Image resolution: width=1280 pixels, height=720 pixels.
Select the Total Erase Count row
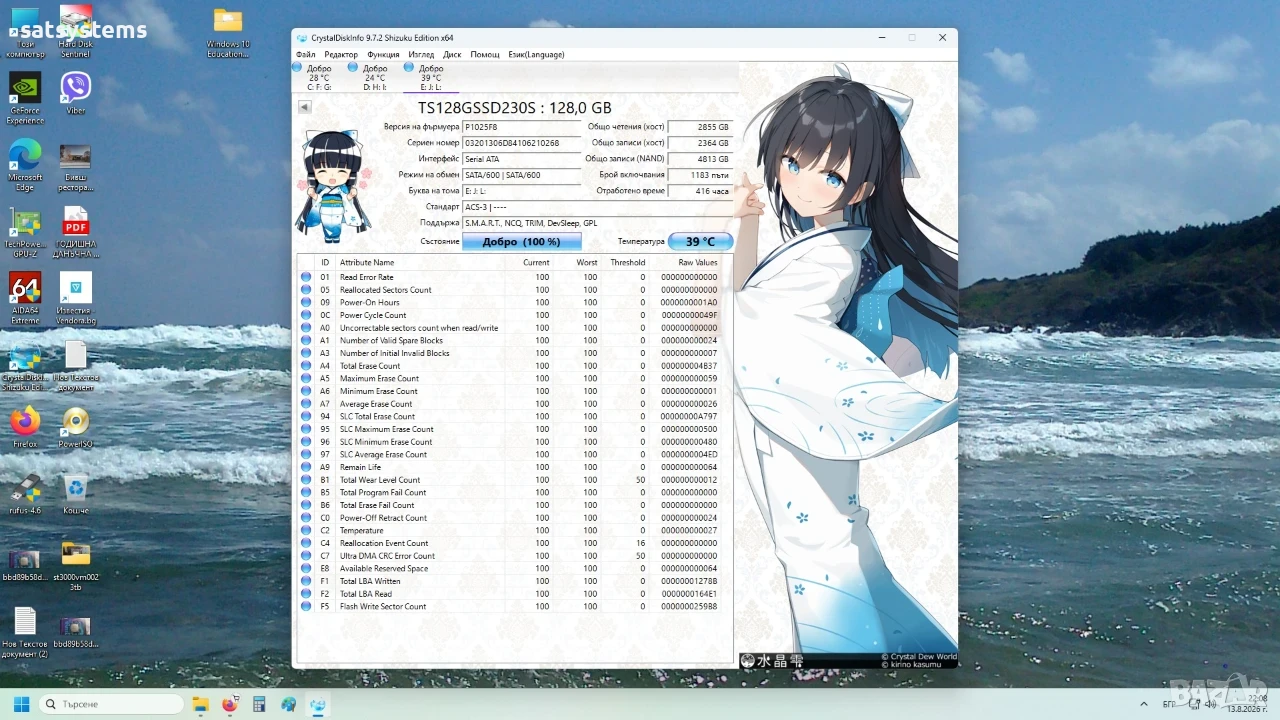pos(514,366)
